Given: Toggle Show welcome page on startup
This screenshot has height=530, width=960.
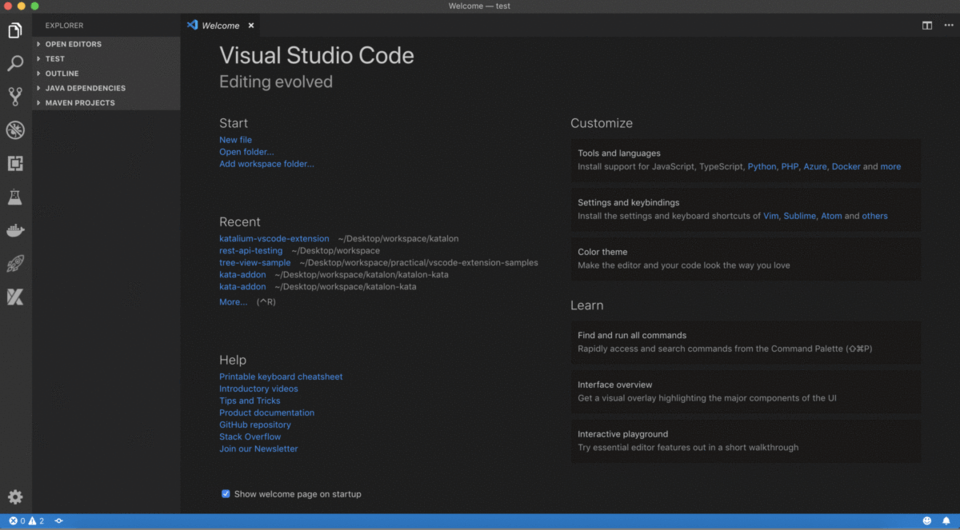Looking at the screenshot, I should point(225,494).
